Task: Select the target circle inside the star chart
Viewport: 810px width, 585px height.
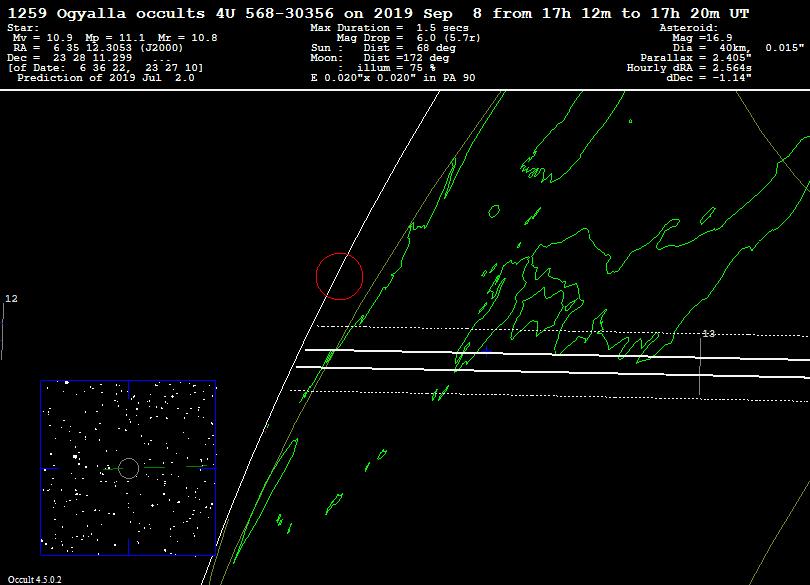Action: click(129, 469)
